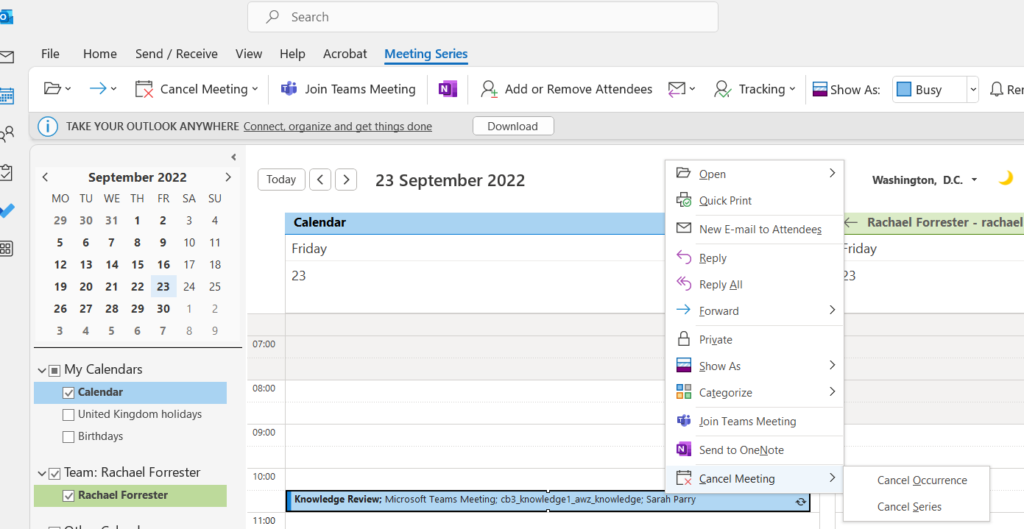This screenshot has height=529, width=1024.
Task: Click the Reminder bell icon in ribbon
Action: [997, 89]
